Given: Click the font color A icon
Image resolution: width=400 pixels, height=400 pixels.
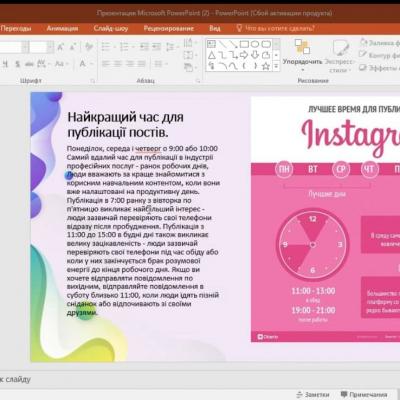Looking at the screenshot, I should click(82, 63).
